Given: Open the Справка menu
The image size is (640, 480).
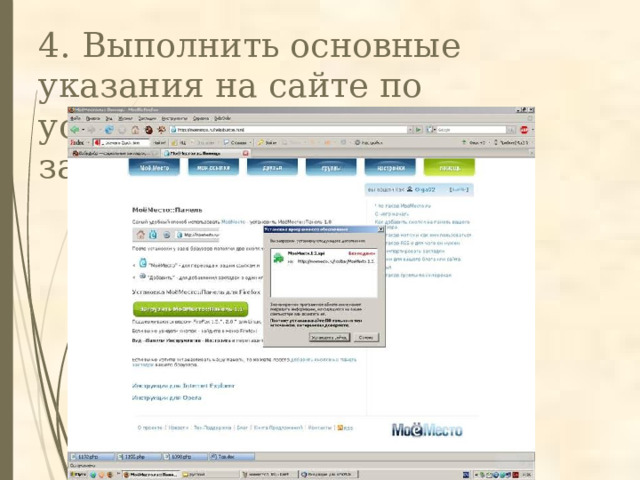Looking at the screenshot, I should tap(201, 118).
